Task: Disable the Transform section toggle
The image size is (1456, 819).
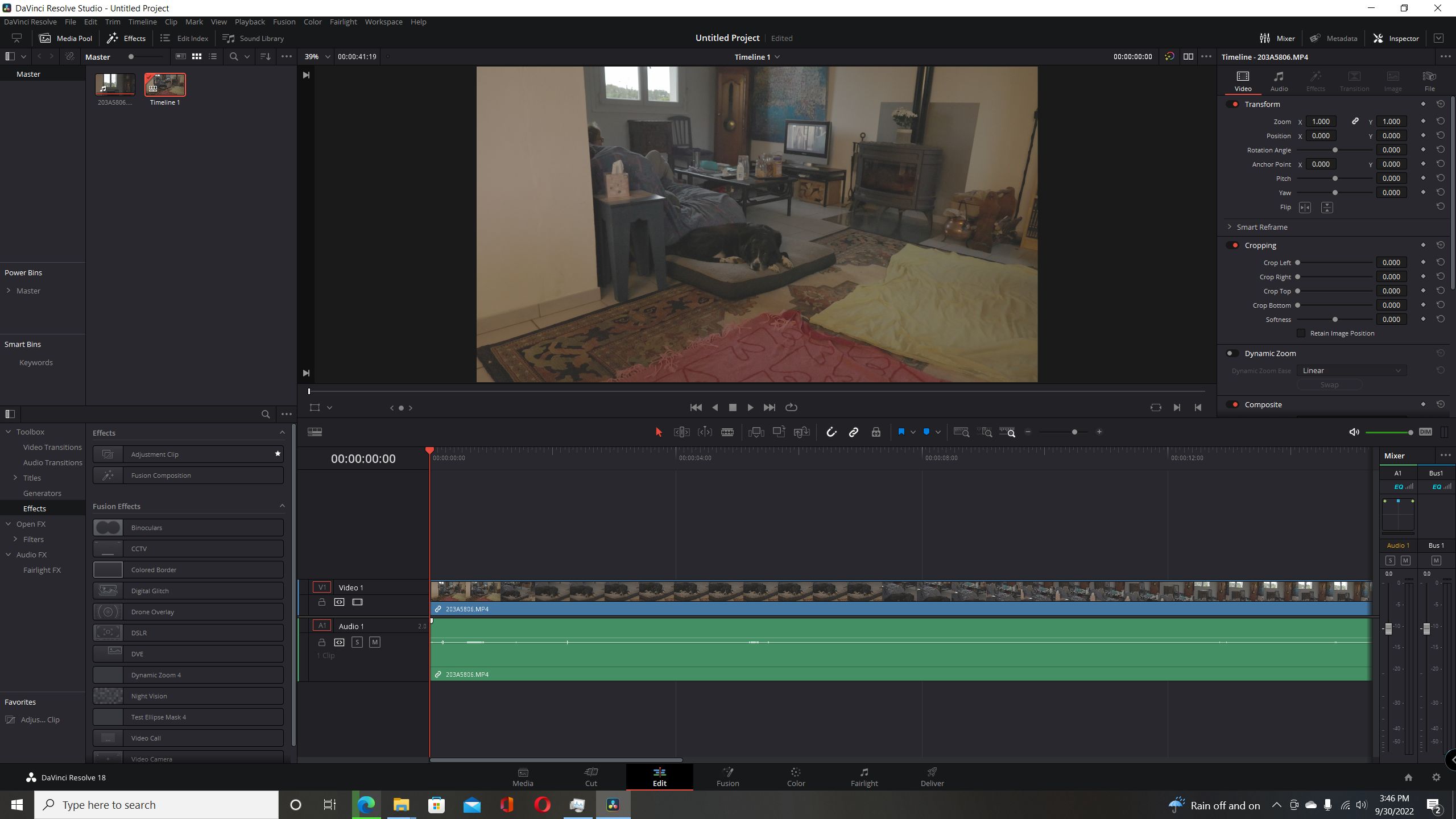Action: pyautogui.click(x=1232, y=104)
